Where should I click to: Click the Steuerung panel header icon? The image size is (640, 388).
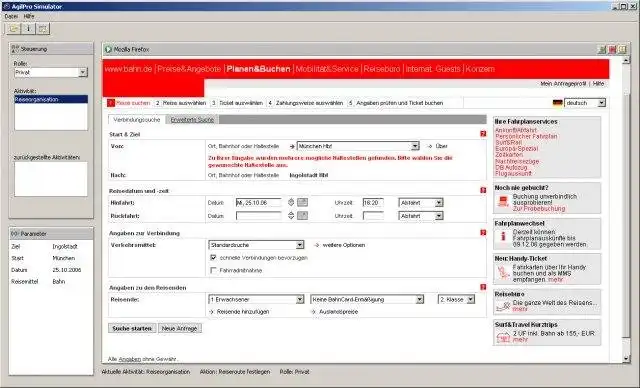click(15, 49)
